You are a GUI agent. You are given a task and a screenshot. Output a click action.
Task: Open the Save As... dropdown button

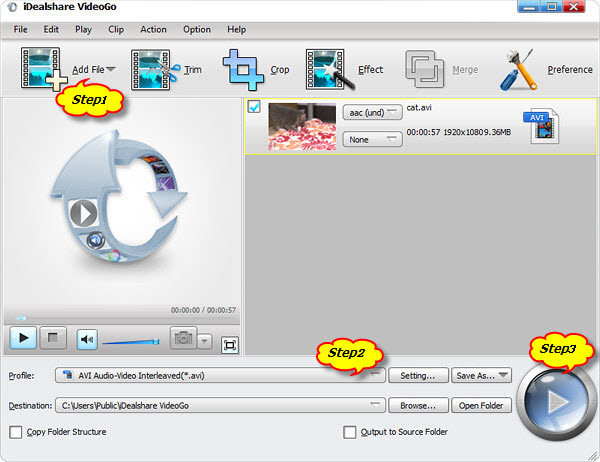[x=481, y=375]
